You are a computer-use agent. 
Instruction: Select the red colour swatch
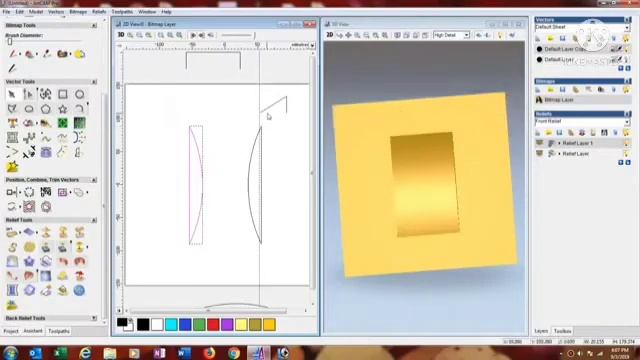213,324
